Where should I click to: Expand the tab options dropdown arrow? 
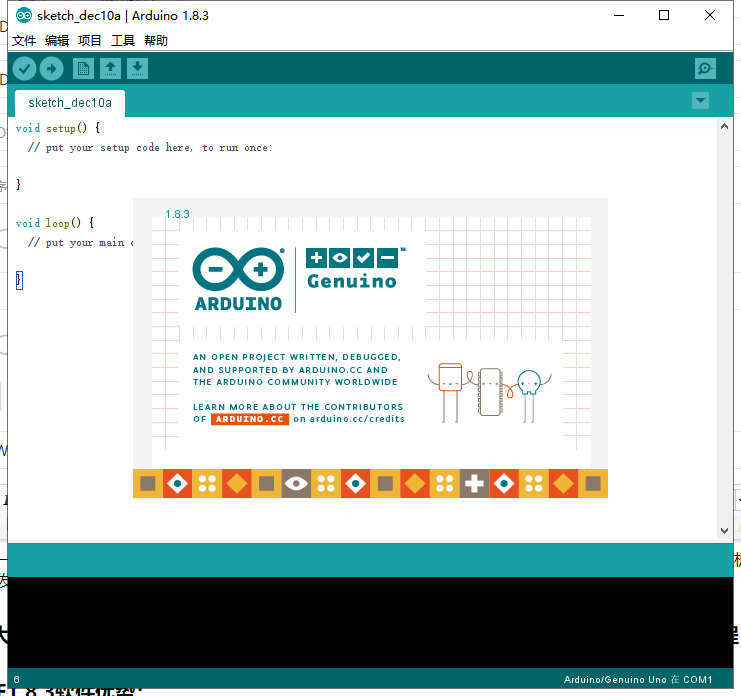click(700, 101)
